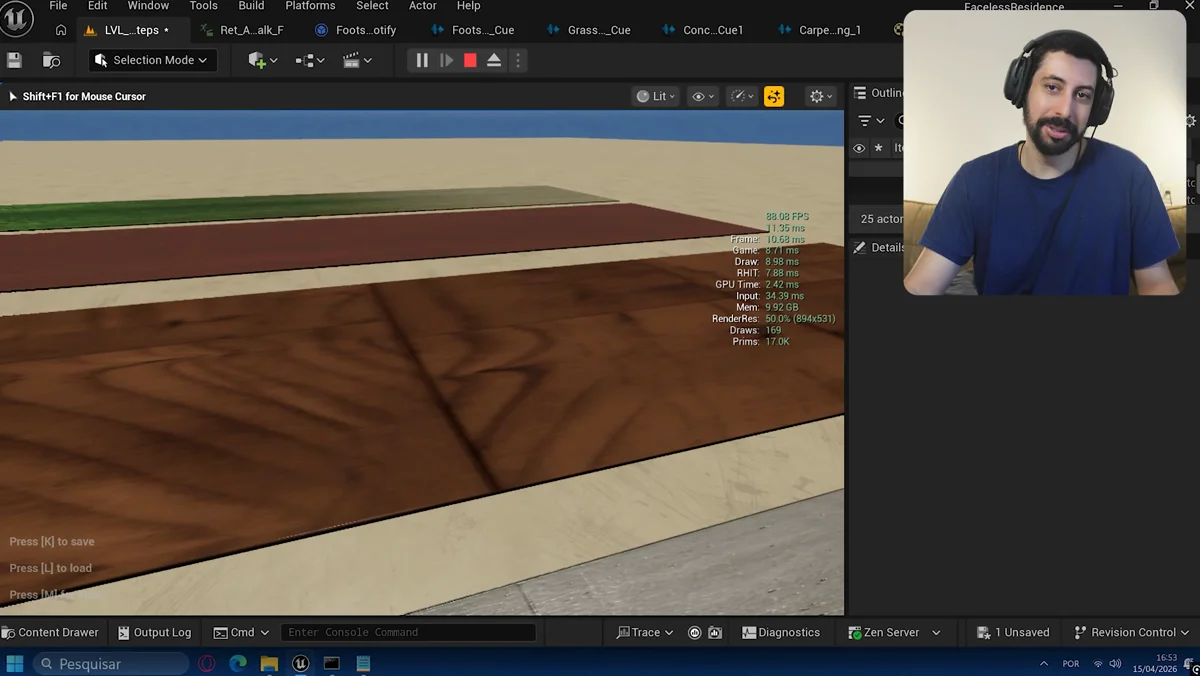Click the console command input field
The width and height of the screenshot is (1200, 676).
click(x=408, y=632)
